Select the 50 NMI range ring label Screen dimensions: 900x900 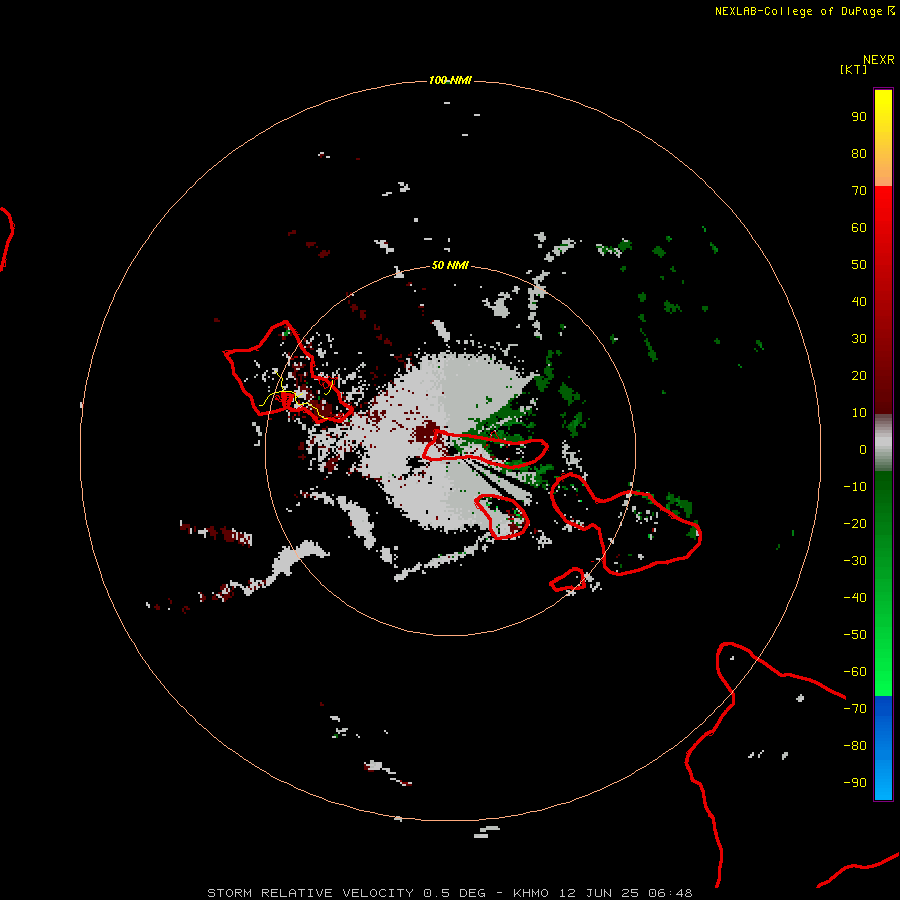[450, 265]
